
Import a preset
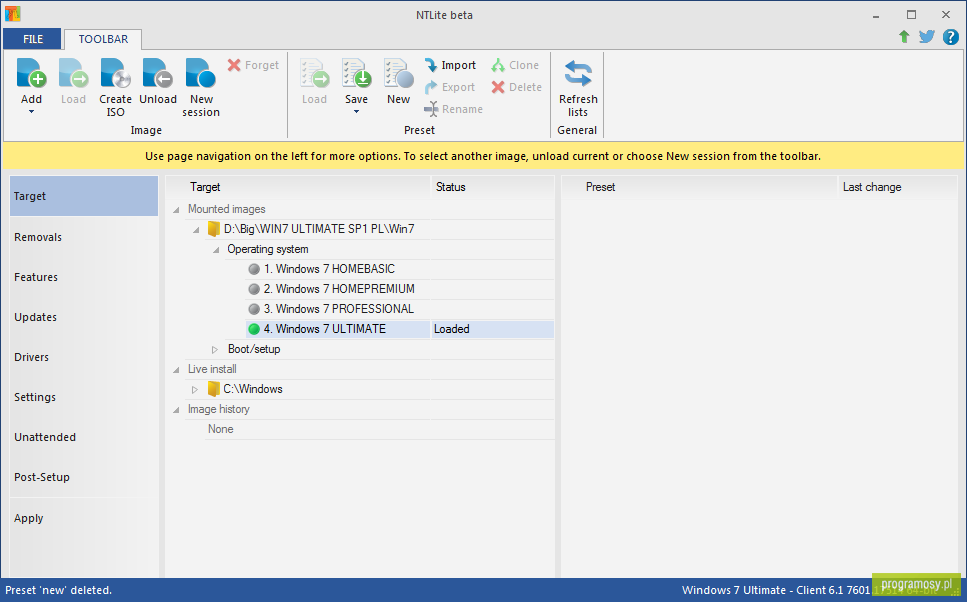pos(450,65)
